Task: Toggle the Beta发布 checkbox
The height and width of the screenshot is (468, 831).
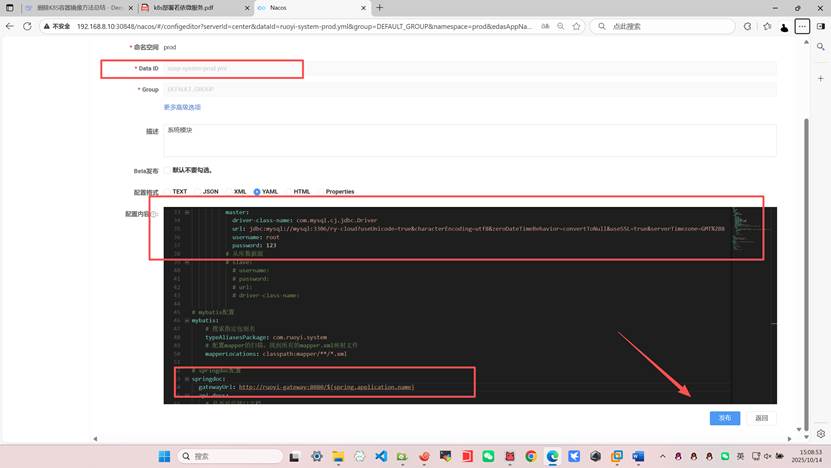Action: (167, 170)
